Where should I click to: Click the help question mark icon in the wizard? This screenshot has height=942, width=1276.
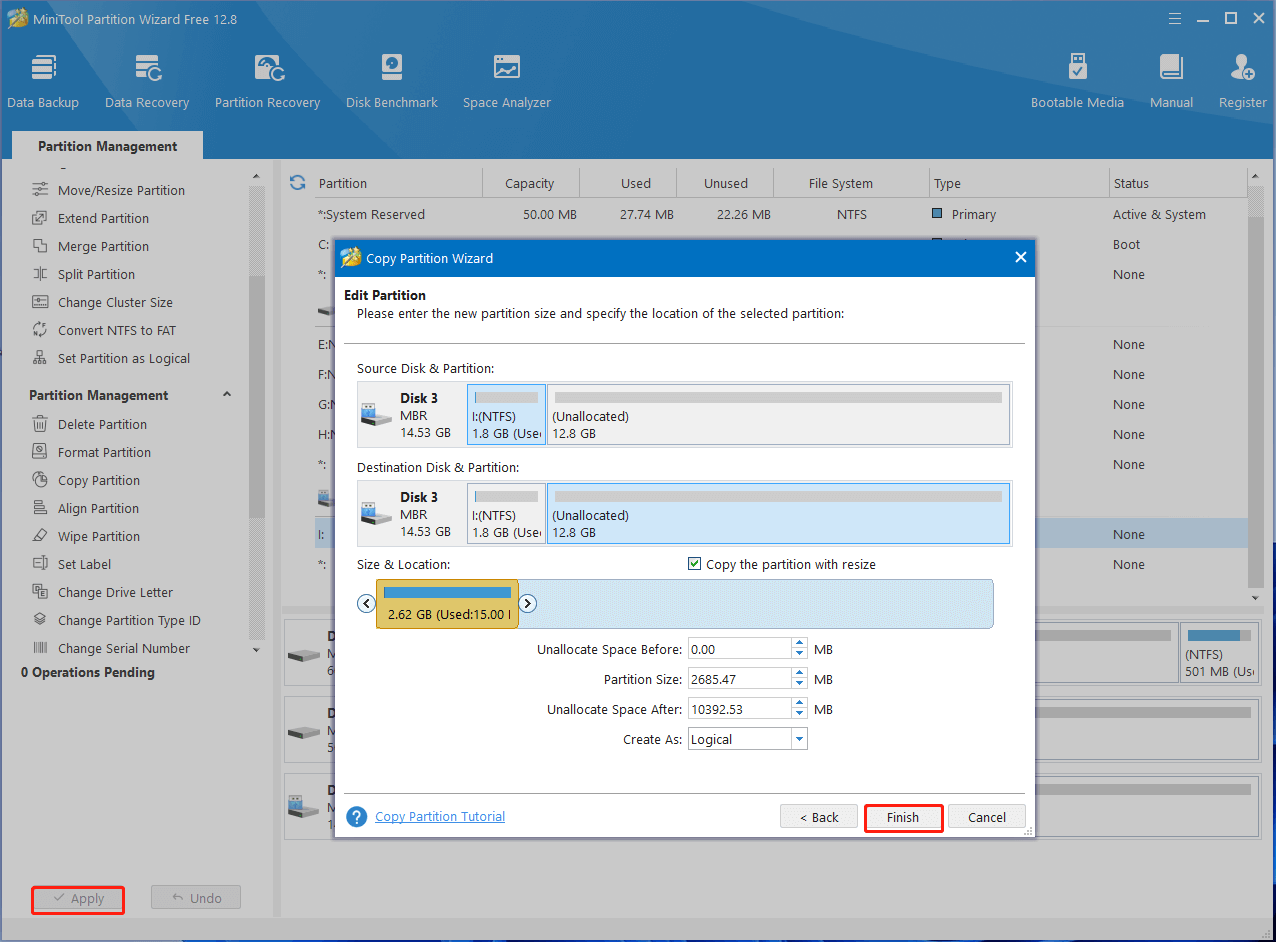tap(356, 817)
